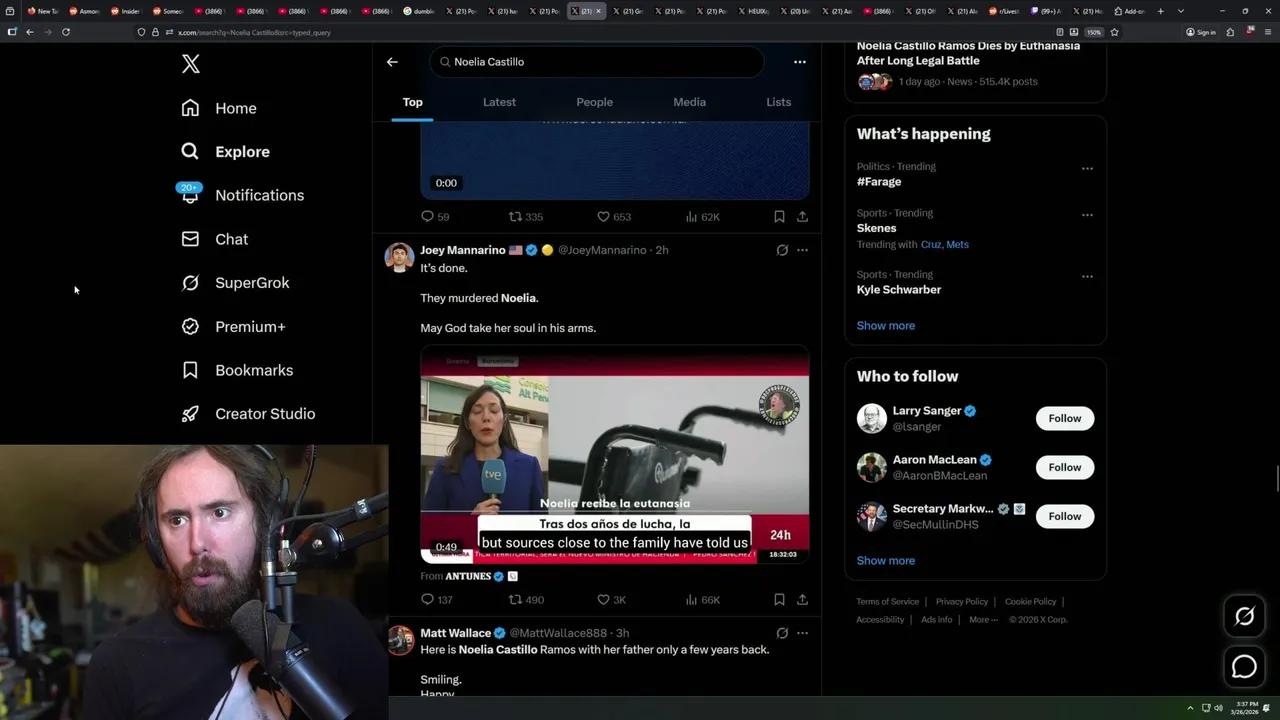
Task: Open more options for Skenes trend
Action: 1087,215
